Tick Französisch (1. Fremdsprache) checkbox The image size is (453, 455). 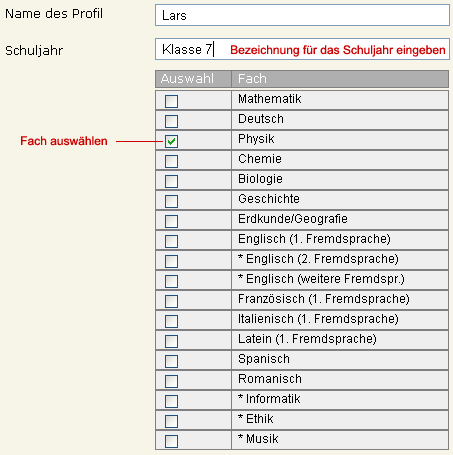click(171, 301)
